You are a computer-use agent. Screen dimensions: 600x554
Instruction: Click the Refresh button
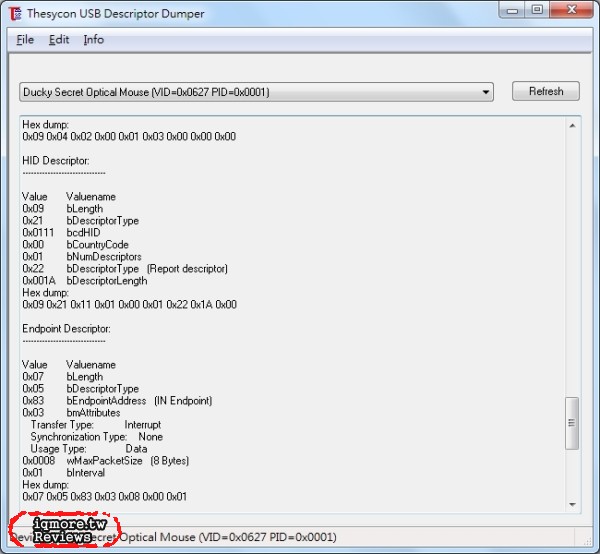pos(546,91)
